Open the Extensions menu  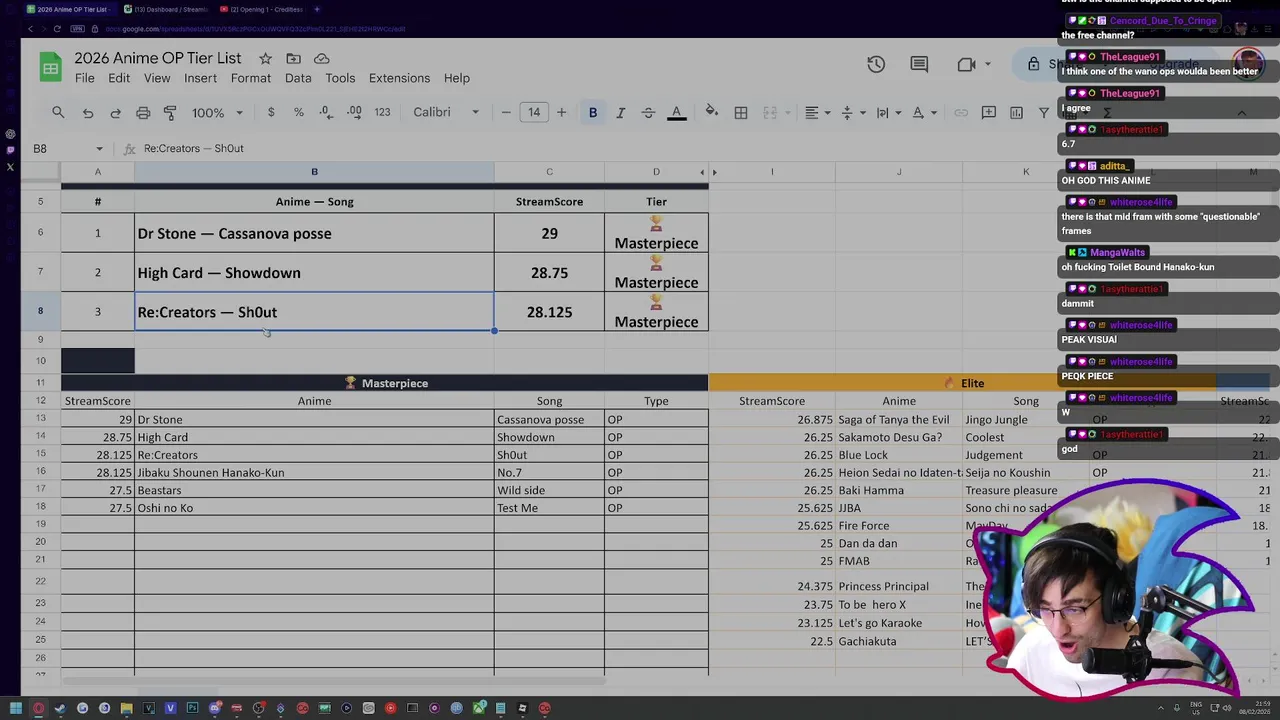point(399,78)
